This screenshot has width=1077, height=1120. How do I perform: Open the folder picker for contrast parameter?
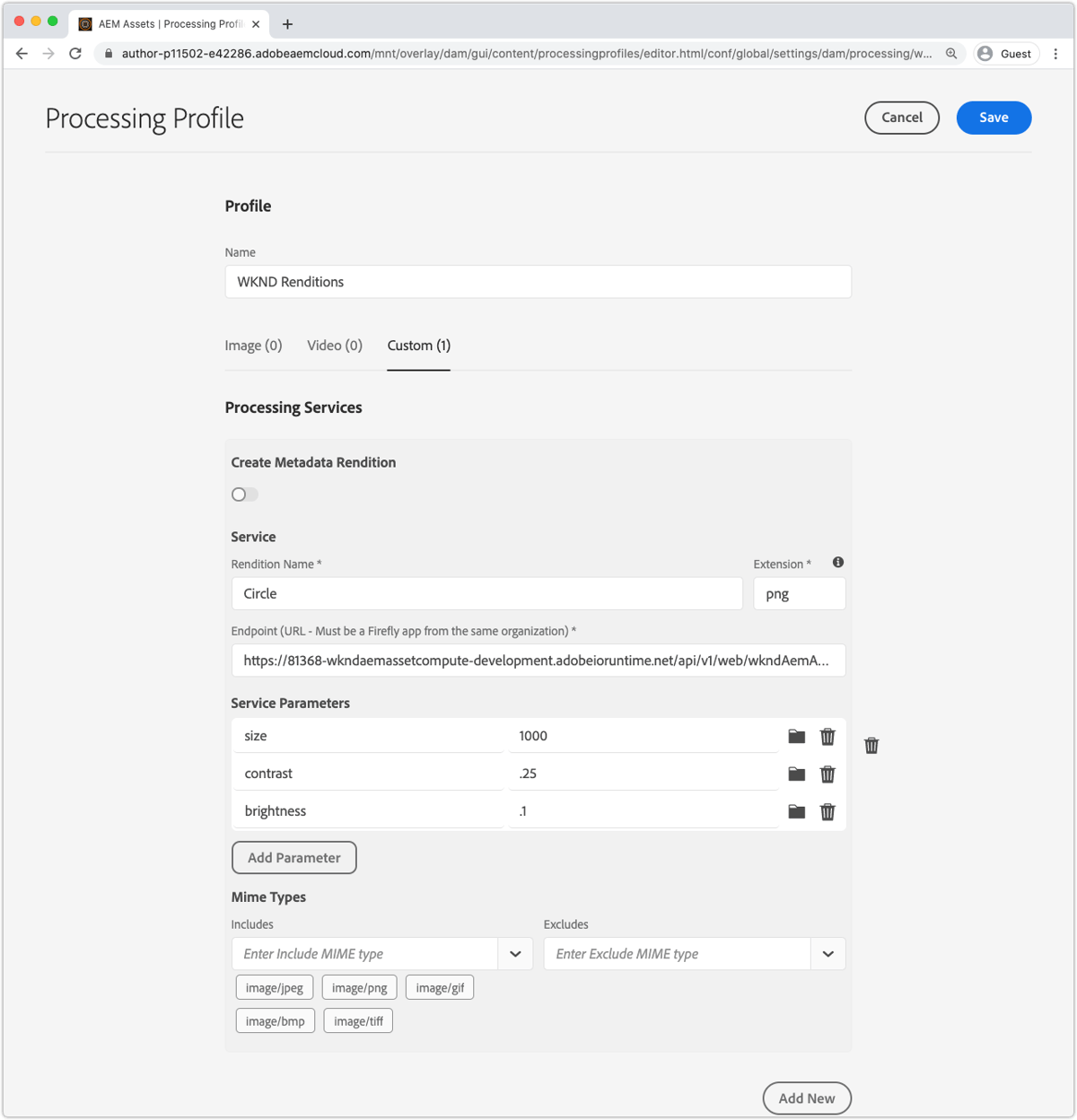(x=796, y=774)
